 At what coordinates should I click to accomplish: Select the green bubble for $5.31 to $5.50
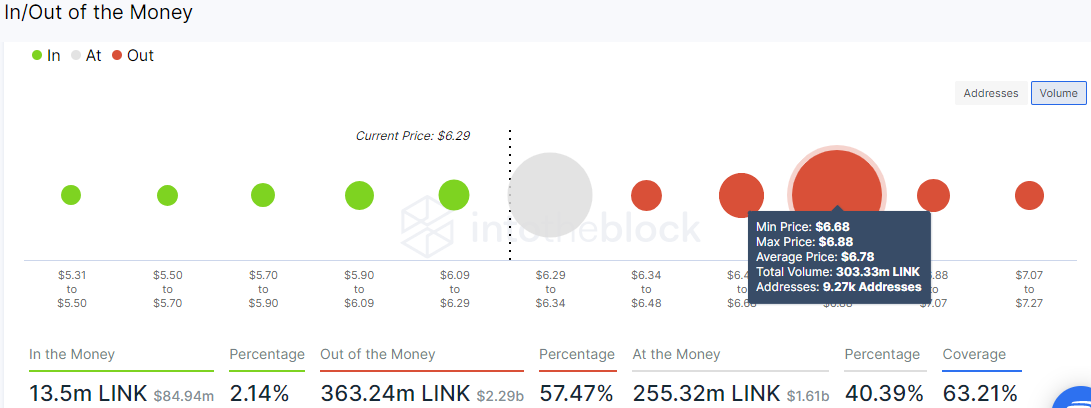pyautogui.click(x=71, y=195)
